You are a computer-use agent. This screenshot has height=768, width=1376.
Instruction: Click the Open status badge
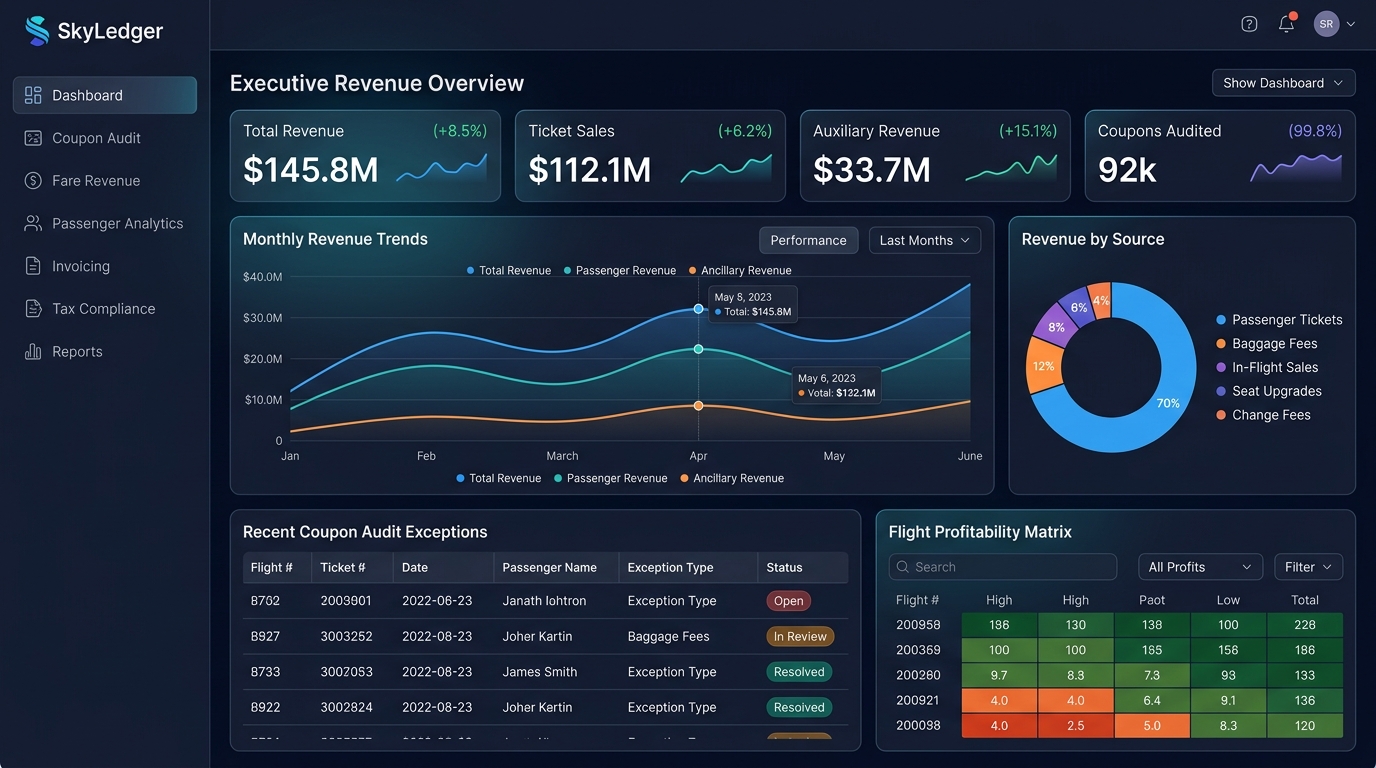(788, 601)
